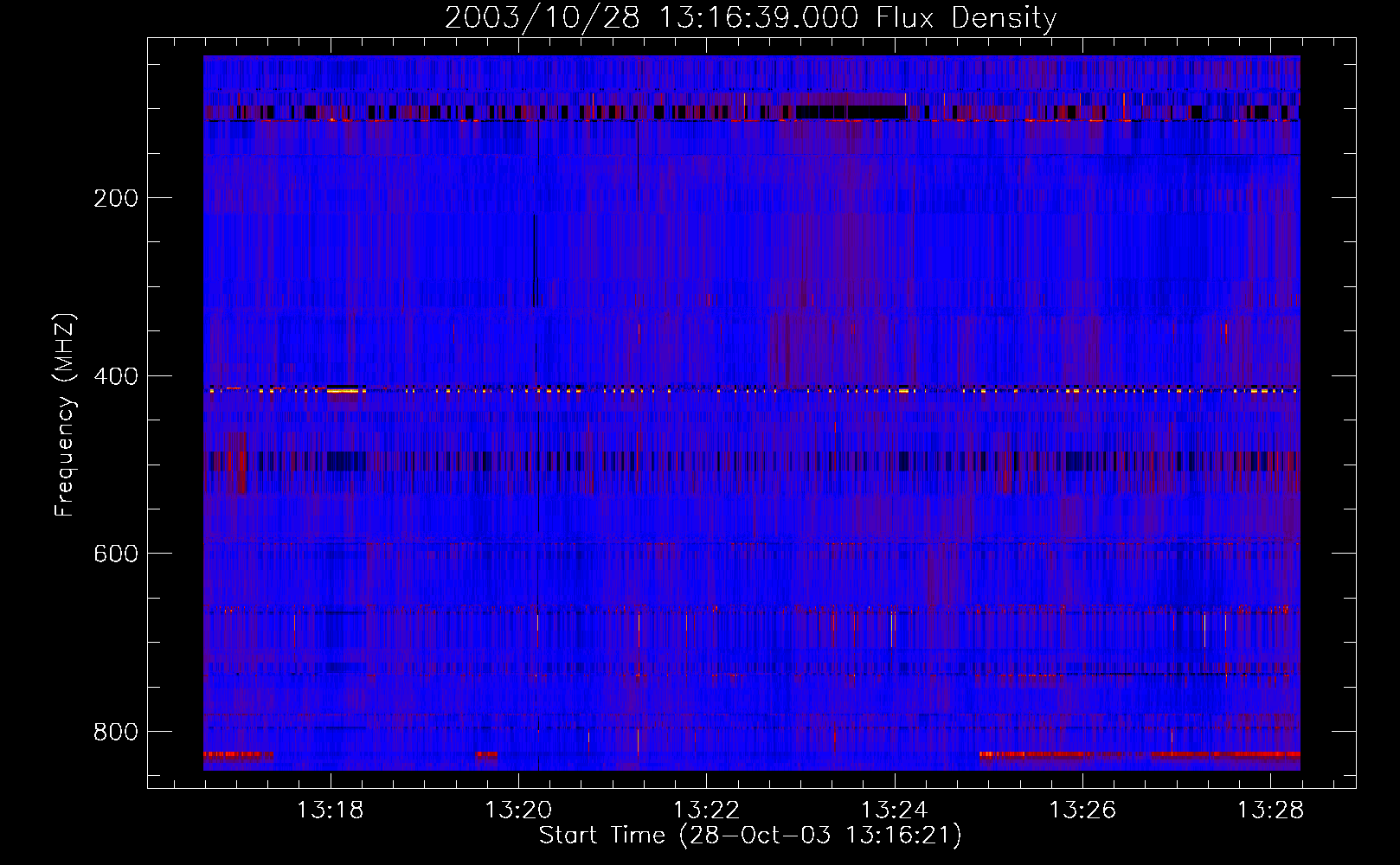Select the 600 frequency tick label
The width and height of the screenshot is (1400, 865).
(x=116, y=554)
